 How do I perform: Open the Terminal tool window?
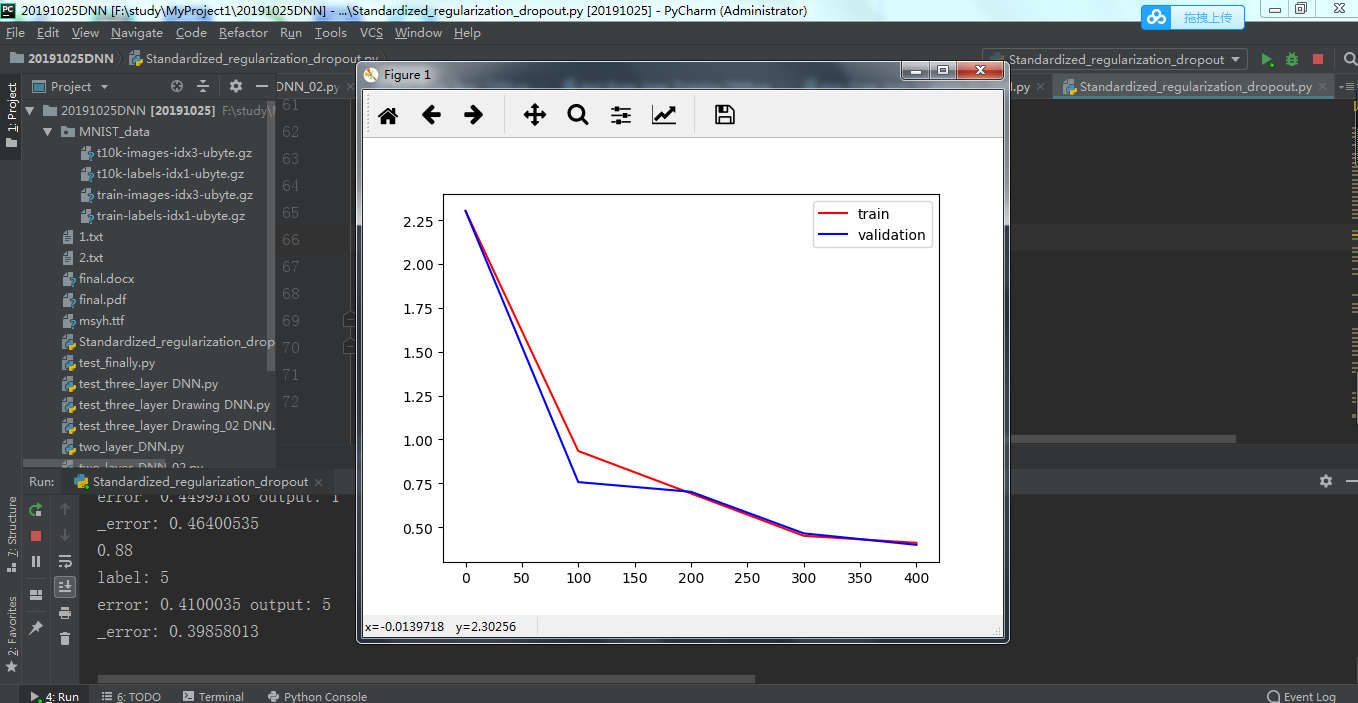point(213,696)
